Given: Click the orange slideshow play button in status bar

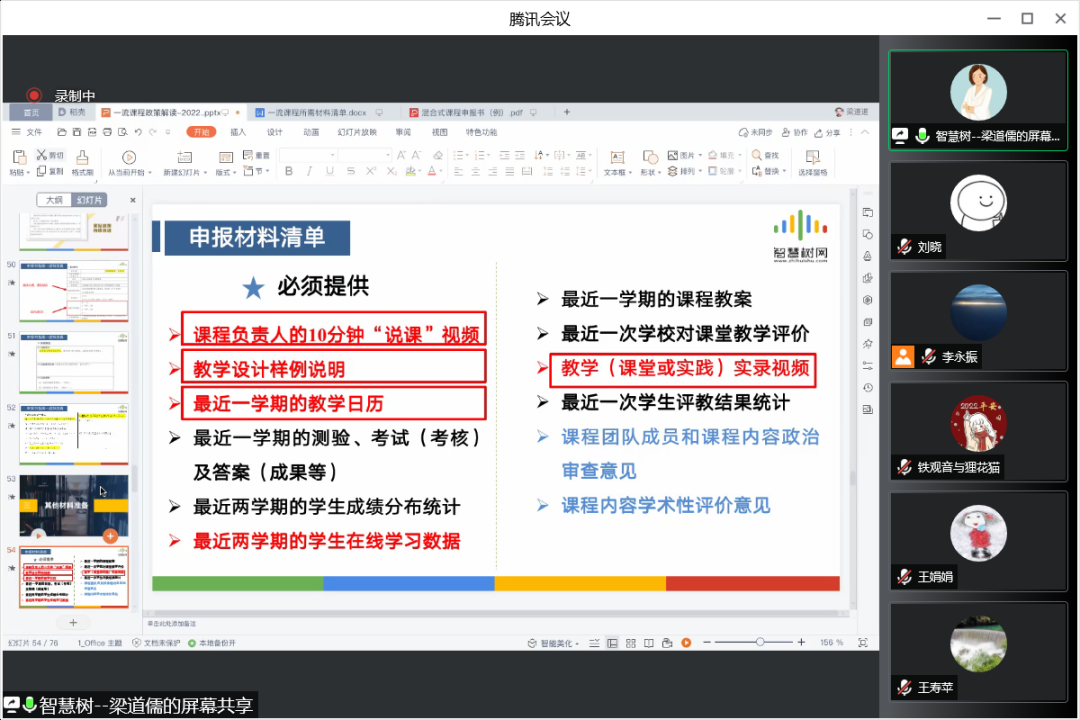Looking at the screenshot, I should pos(685,642).
